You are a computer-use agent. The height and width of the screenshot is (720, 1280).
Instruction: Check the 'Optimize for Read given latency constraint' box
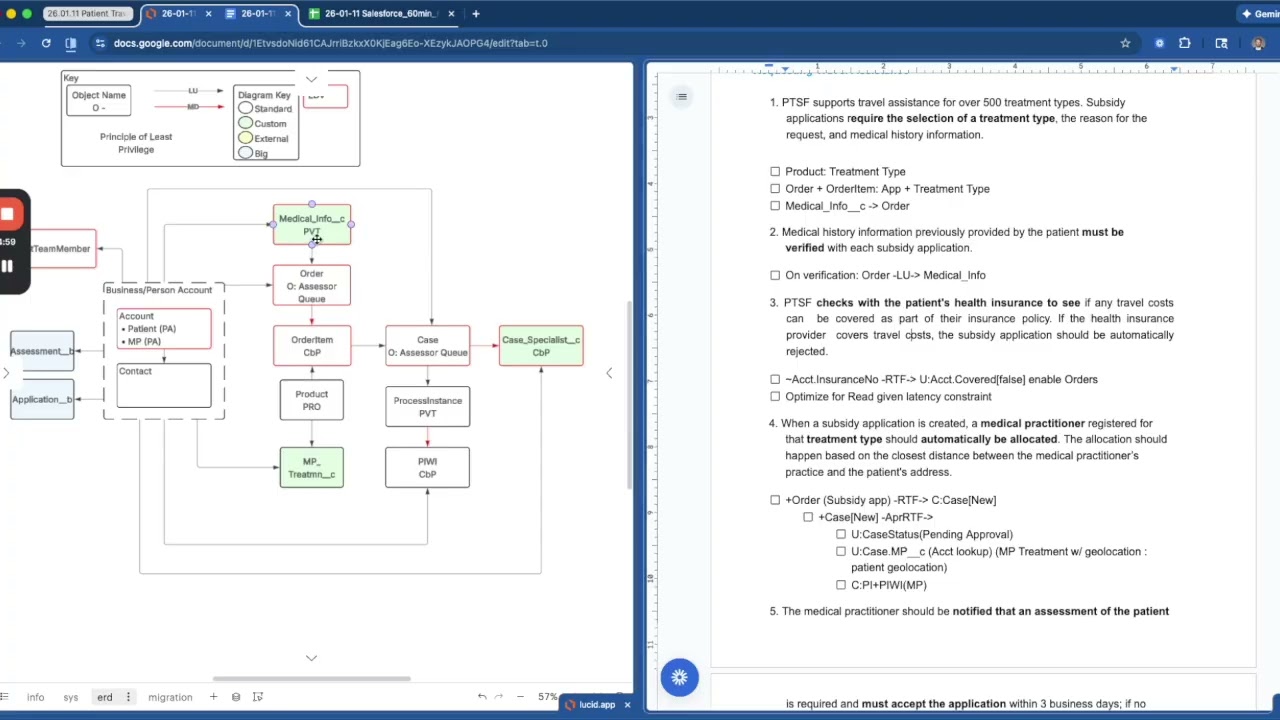(775, 397)
